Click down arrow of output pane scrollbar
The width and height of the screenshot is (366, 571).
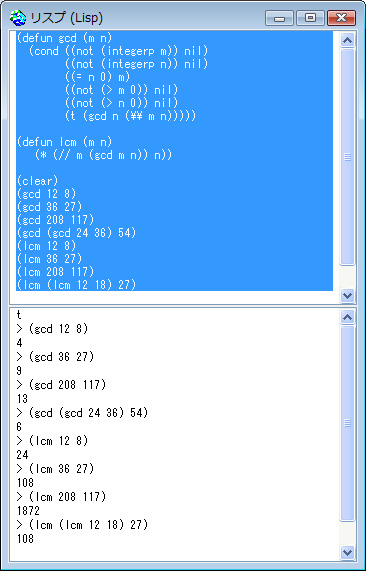[347, 553]
